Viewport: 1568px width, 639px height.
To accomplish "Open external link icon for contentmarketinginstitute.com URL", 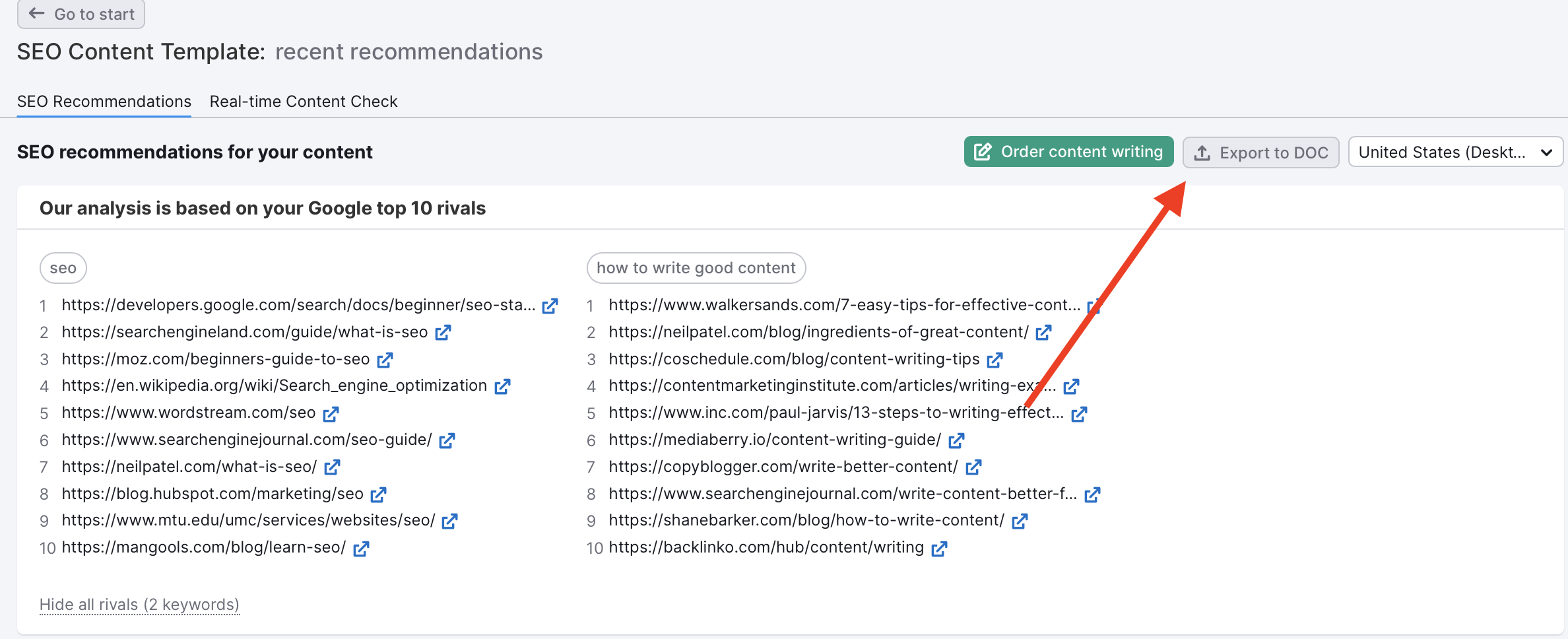I will (1071, 386).
